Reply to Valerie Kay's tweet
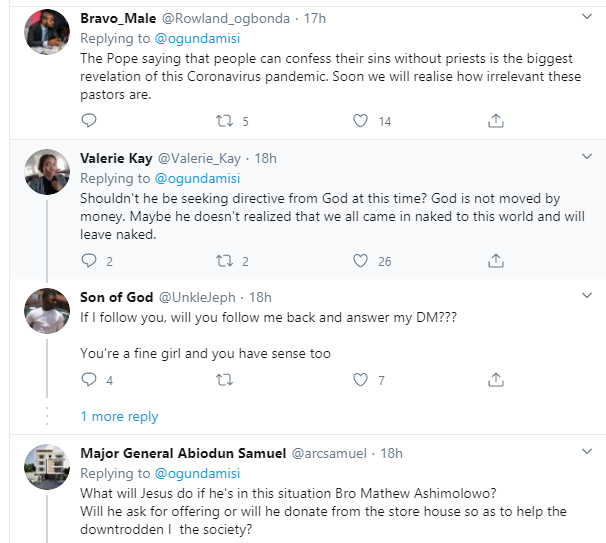606x543 pixels. pos(89,261)
